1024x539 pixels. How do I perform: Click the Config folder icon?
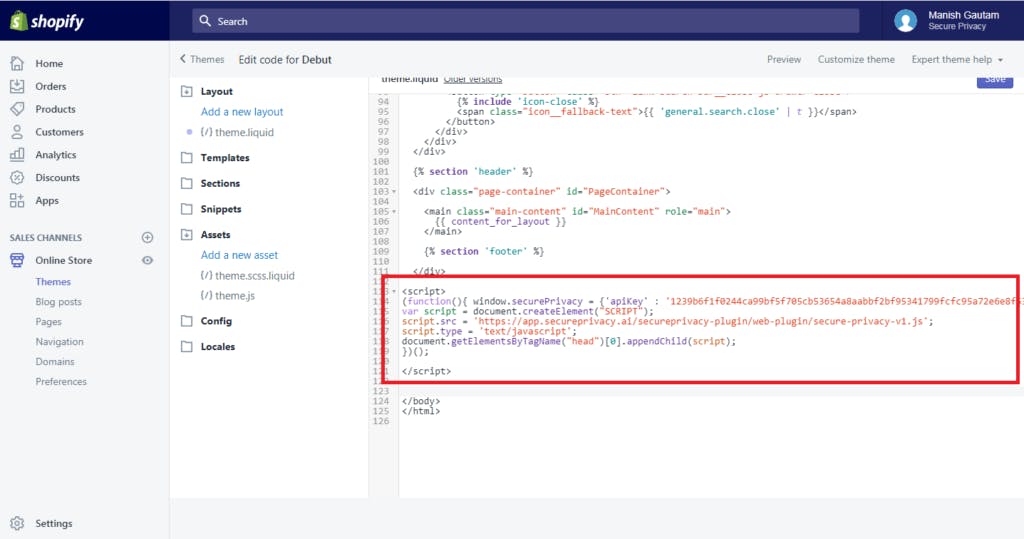(x=187, y=321)
